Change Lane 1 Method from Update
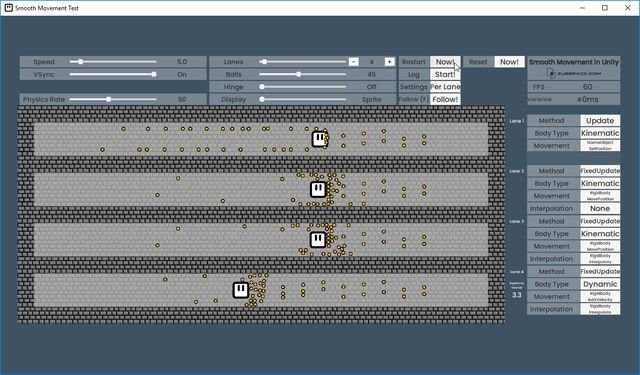The height and width of the screenshot is (375, 640). click(x=600, y=120)
